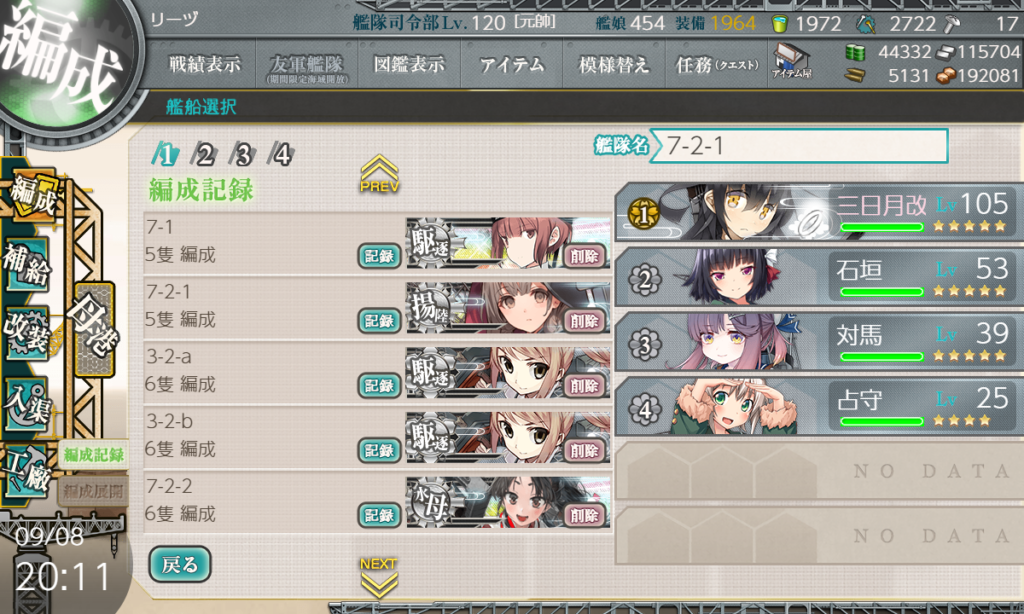Switch to fleet number 4
This screenshot has width=1024, height=614.
coord(281,155)
